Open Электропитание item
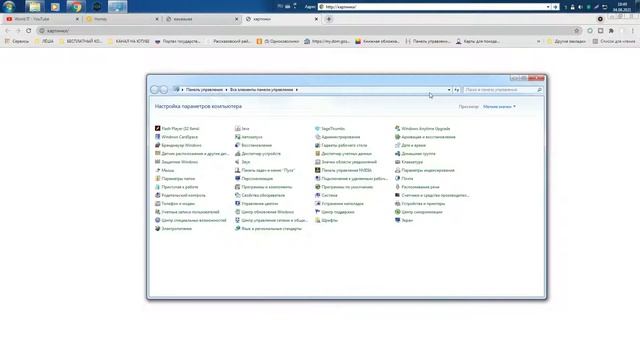Image resolution: width=640 pixels, height=360 pixels. pyautogui.click(x=173, y=229)
